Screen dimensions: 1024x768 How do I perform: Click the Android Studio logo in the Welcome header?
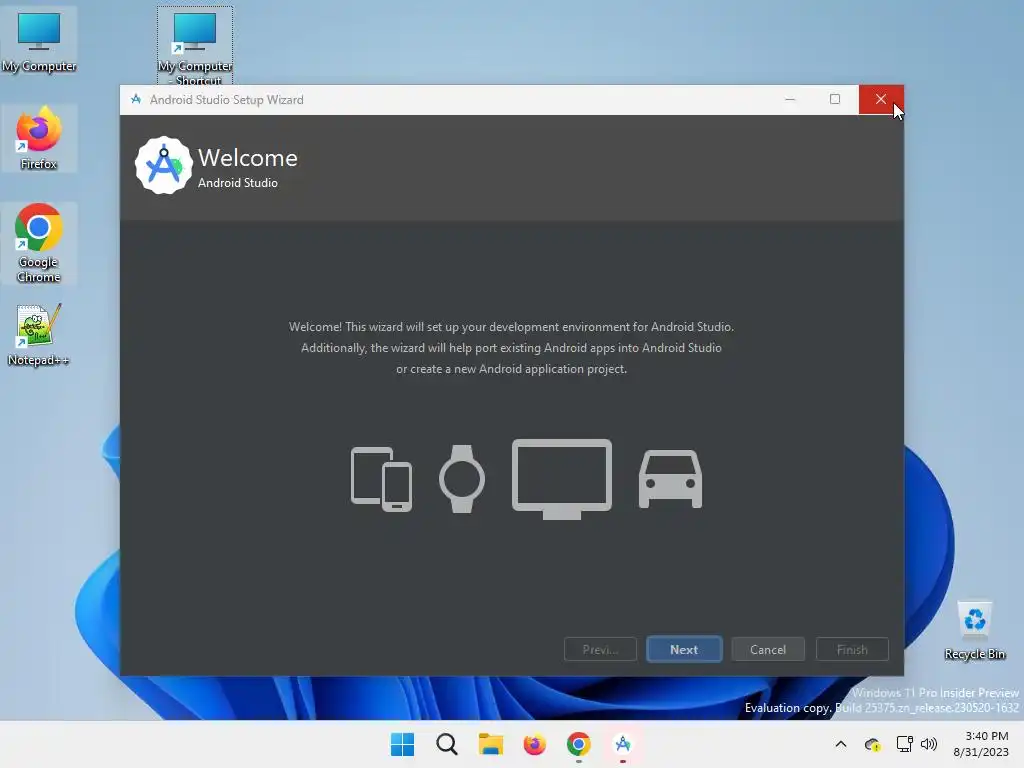coord(163,165)
